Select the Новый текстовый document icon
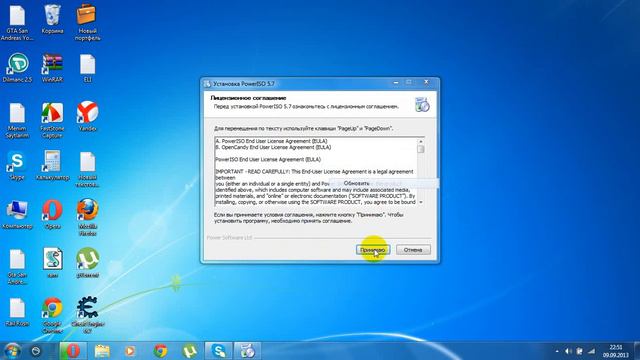This screenshot has width=640, height=360. point(87,169)
